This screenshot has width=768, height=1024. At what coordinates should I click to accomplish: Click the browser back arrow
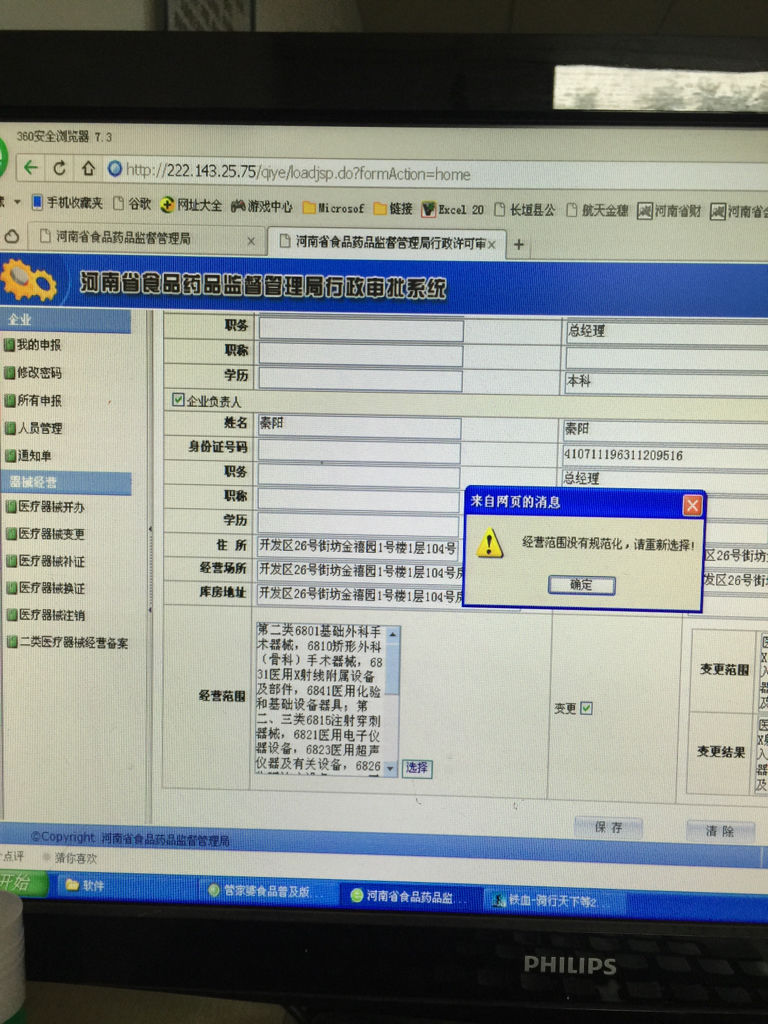(x=31, y=168)
